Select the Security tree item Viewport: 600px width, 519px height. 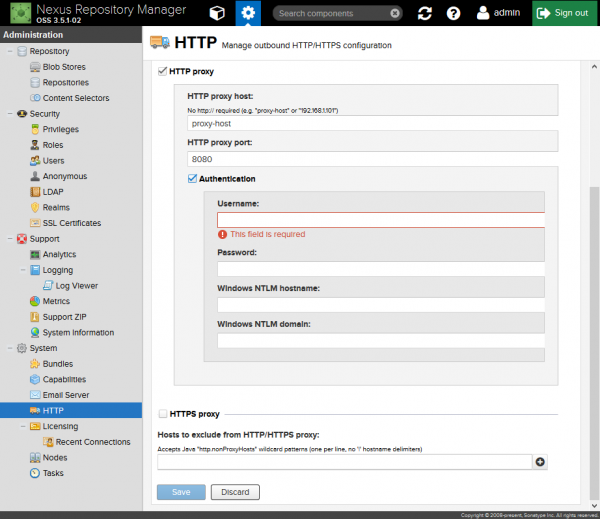45,114
